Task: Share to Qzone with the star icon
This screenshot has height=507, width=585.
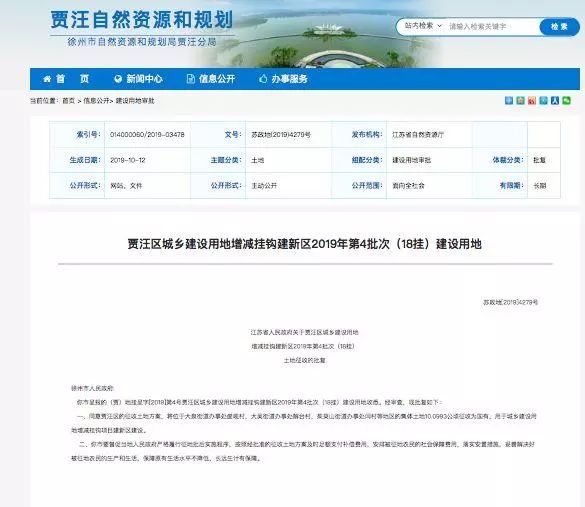Action: tap(520, 100)
